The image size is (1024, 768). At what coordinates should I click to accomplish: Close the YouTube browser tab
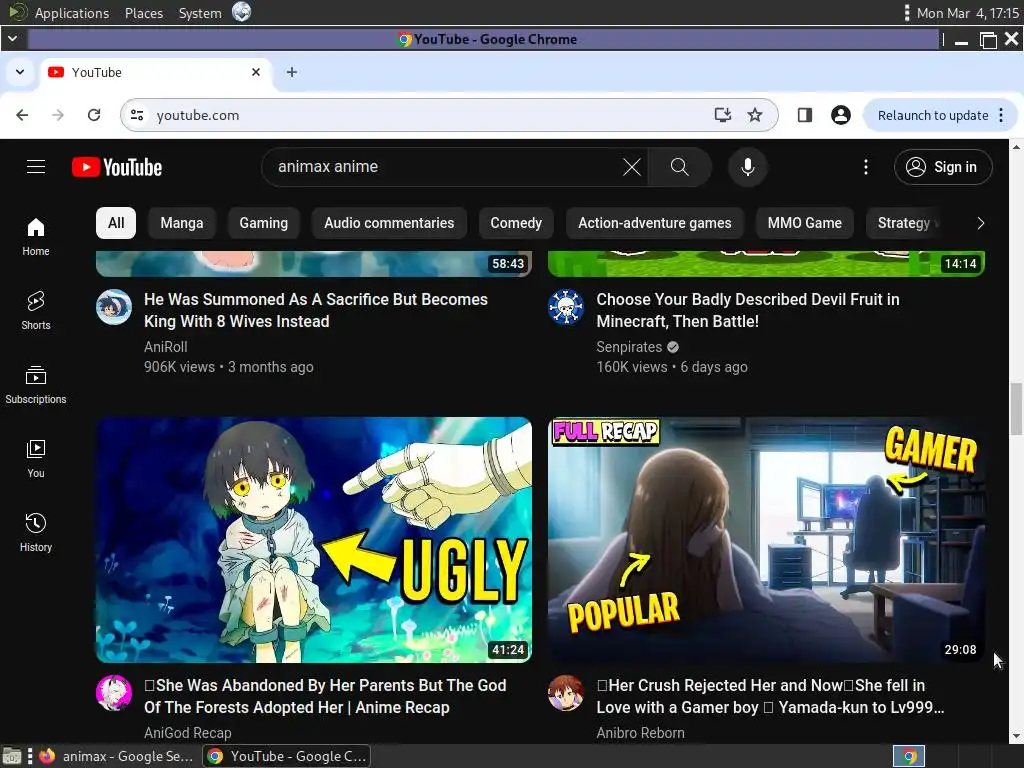click(256, 72)
